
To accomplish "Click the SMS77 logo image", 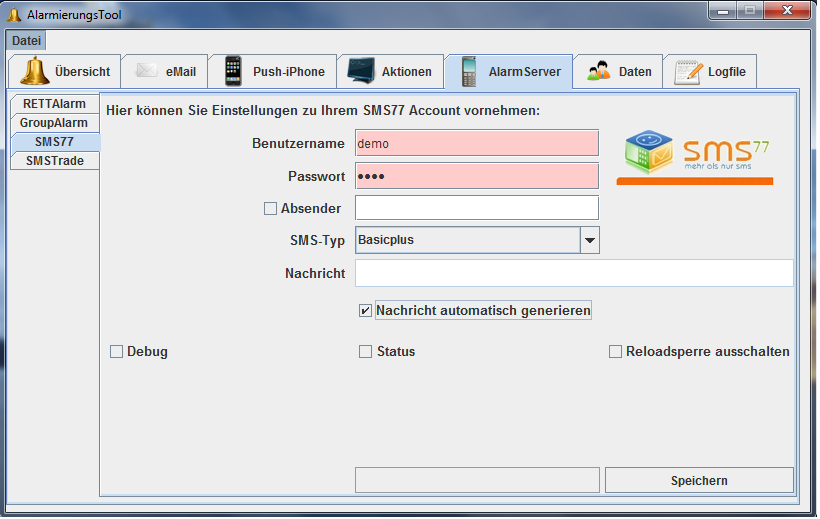I will point(696,156).
